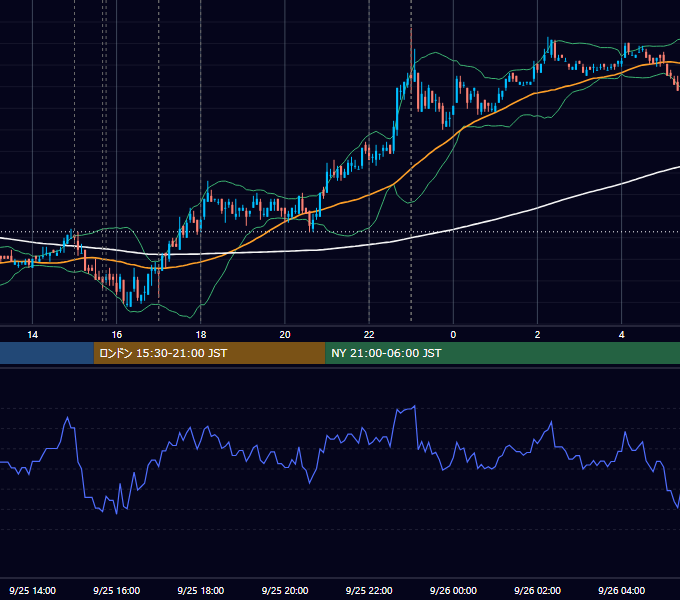The image size is (680, 600).
Task: Click the 9/25 16:00 date label
Action: (117, 590)
